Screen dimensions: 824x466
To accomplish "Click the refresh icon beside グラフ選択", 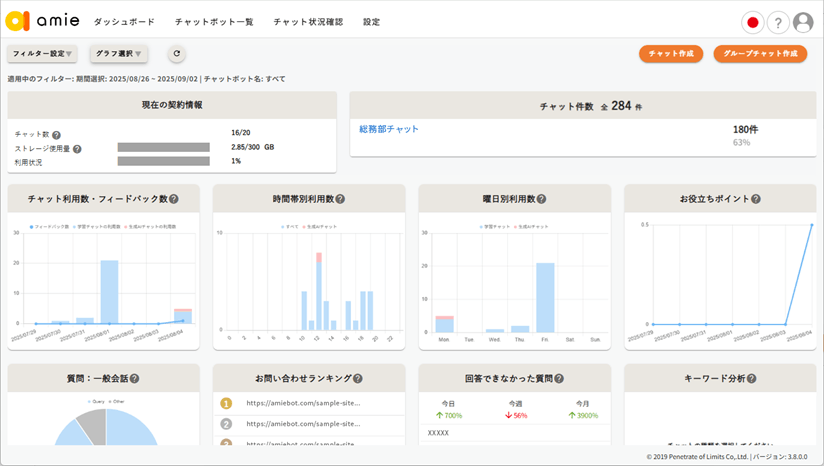I will (177, 54).
